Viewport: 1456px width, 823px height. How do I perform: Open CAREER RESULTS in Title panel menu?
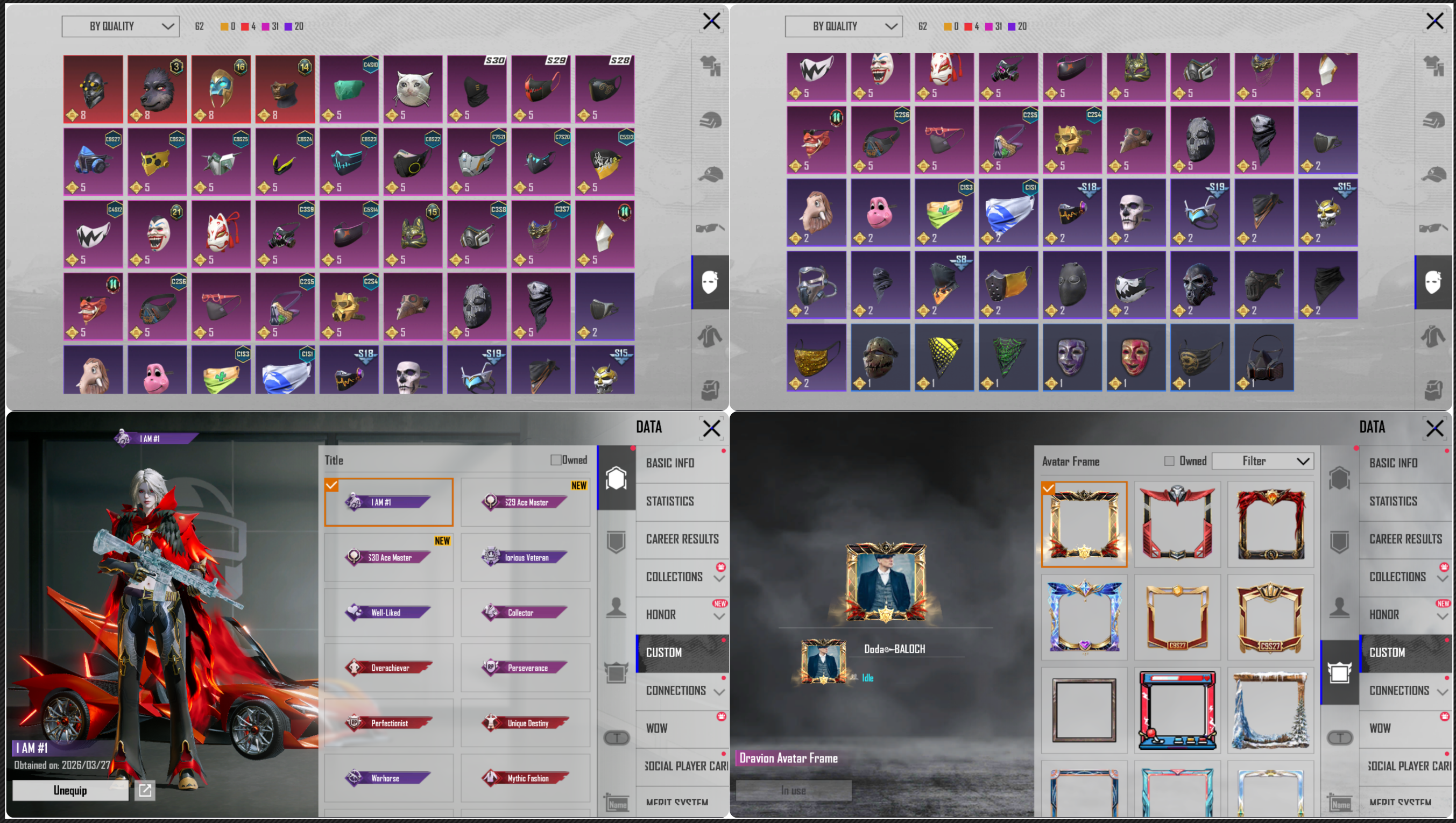(x=682, y=539)
